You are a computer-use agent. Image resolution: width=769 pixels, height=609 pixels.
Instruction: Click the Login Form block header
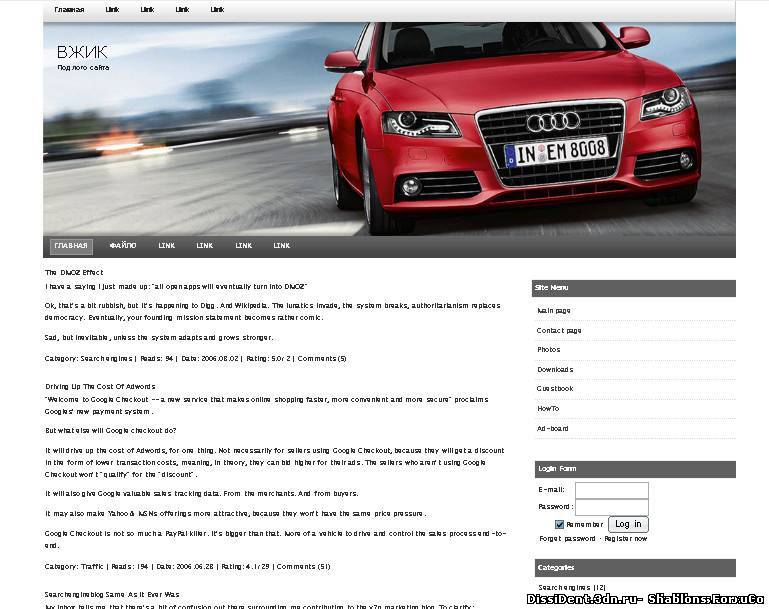click(x=635, y=469)
